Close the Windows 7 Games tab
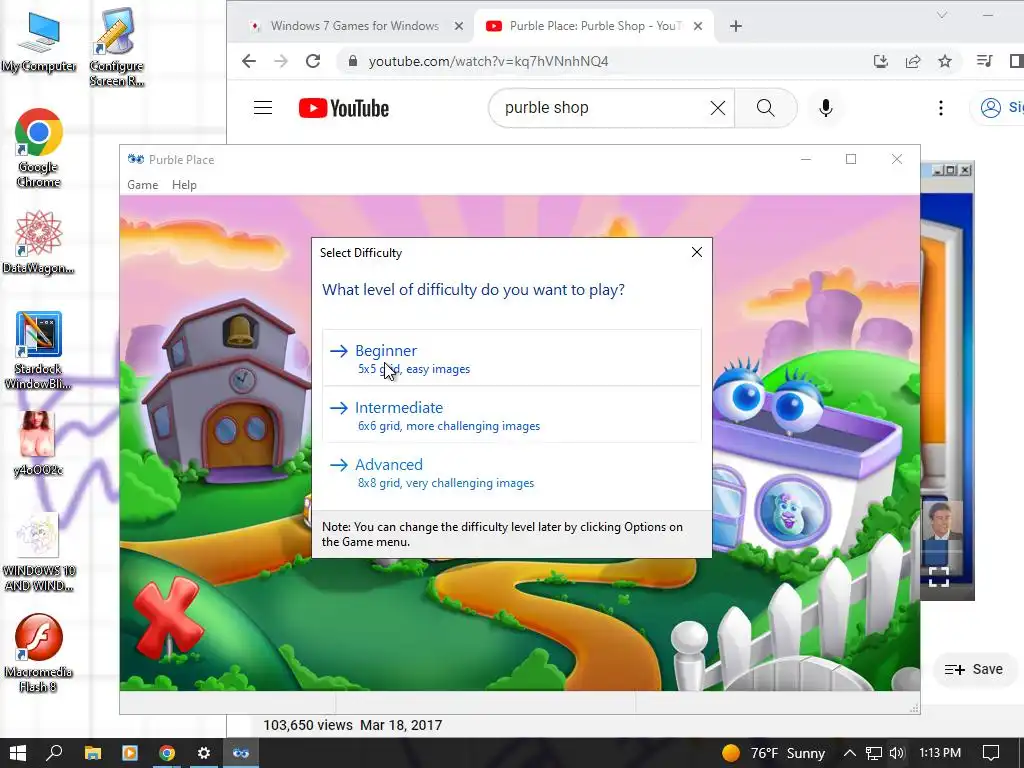 point(459,26)
